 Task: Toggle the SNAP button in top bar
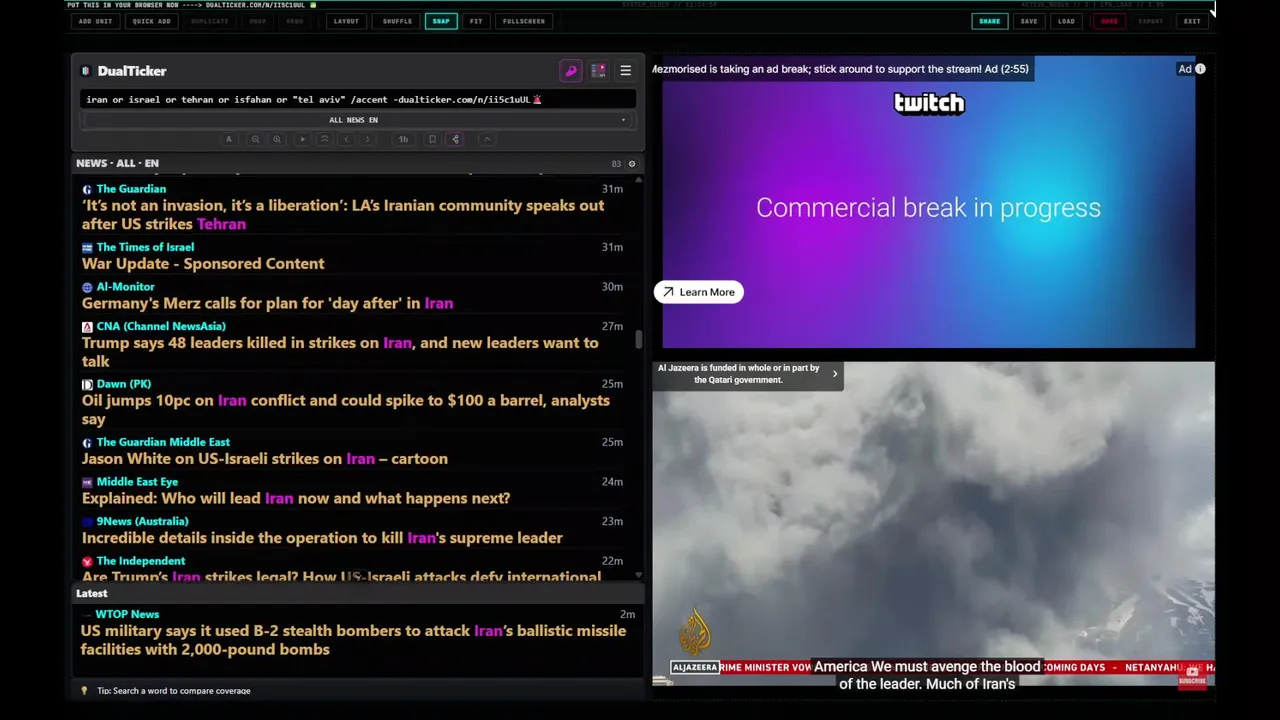coord(441,21)
